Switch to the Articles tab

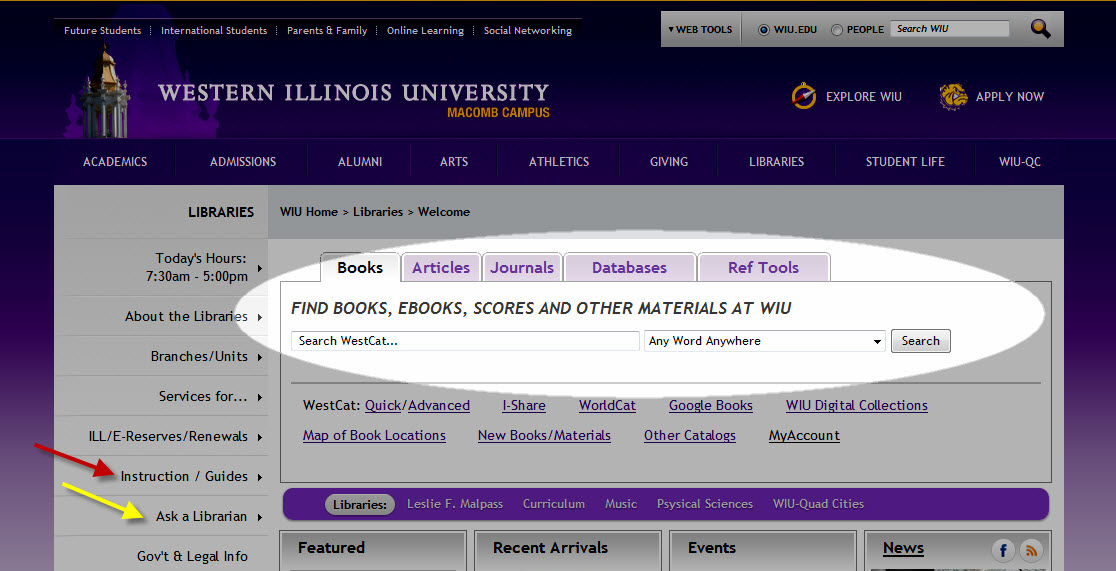(x=441, y=268)
